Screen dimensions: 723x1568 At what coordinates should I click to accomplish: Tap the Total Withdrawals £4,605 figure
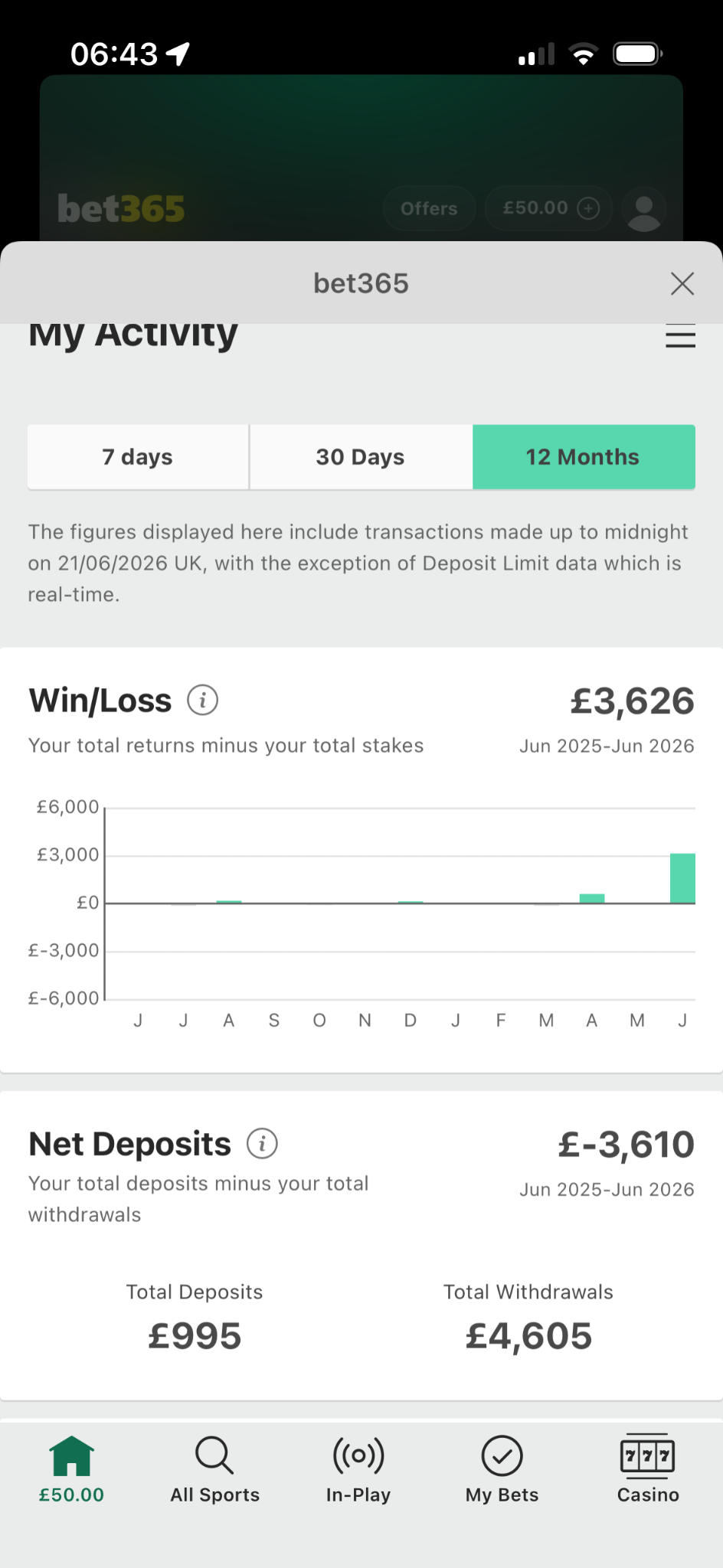click(x=528, y=1336)
